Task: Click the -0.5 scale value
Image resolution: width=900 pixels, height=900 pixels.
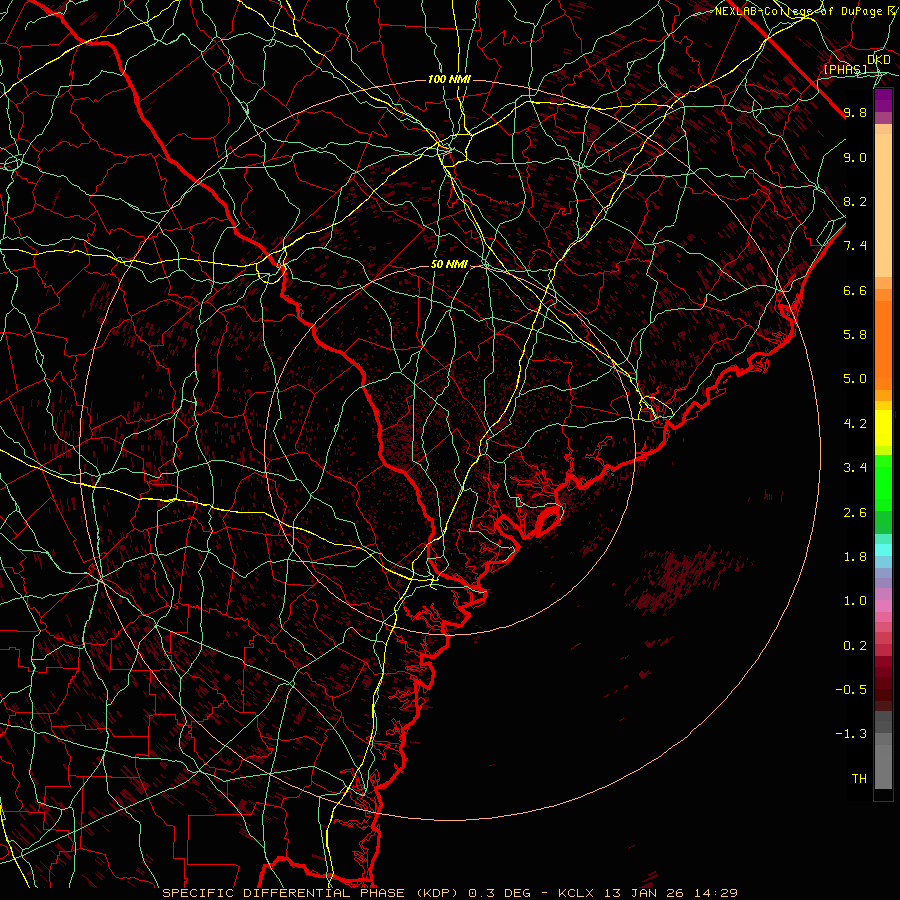Action: coord(851,689)
